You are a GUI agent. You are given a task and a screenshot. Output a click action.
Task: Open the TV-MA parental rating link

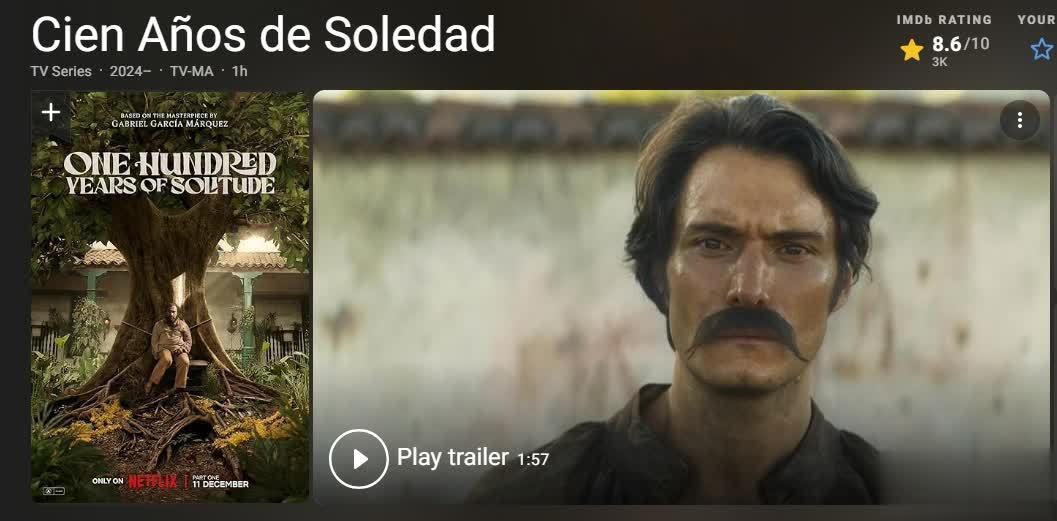[191, 71]
